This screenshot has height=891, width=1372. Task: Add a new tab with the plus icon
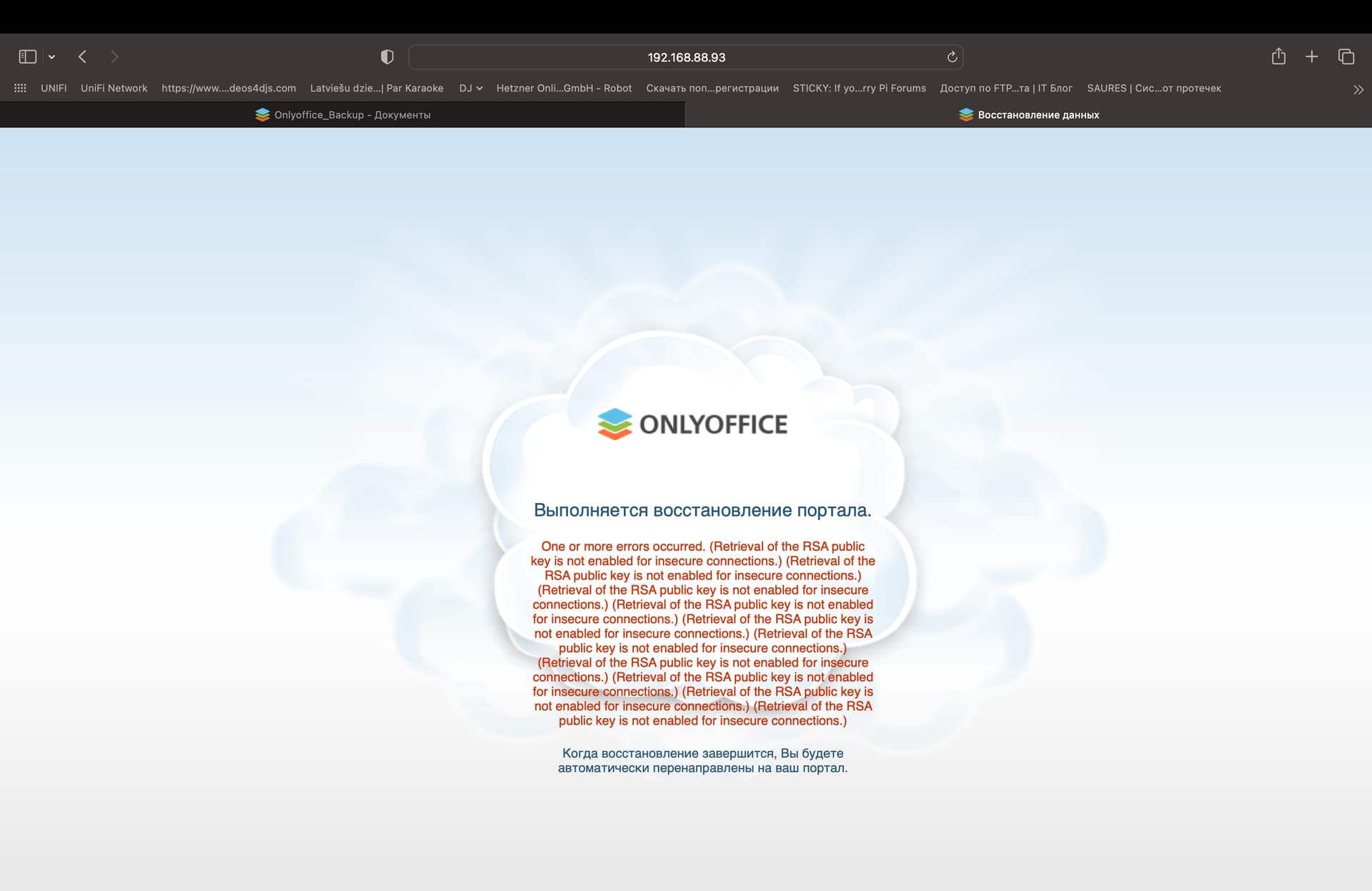click(x=1312, y=56)
